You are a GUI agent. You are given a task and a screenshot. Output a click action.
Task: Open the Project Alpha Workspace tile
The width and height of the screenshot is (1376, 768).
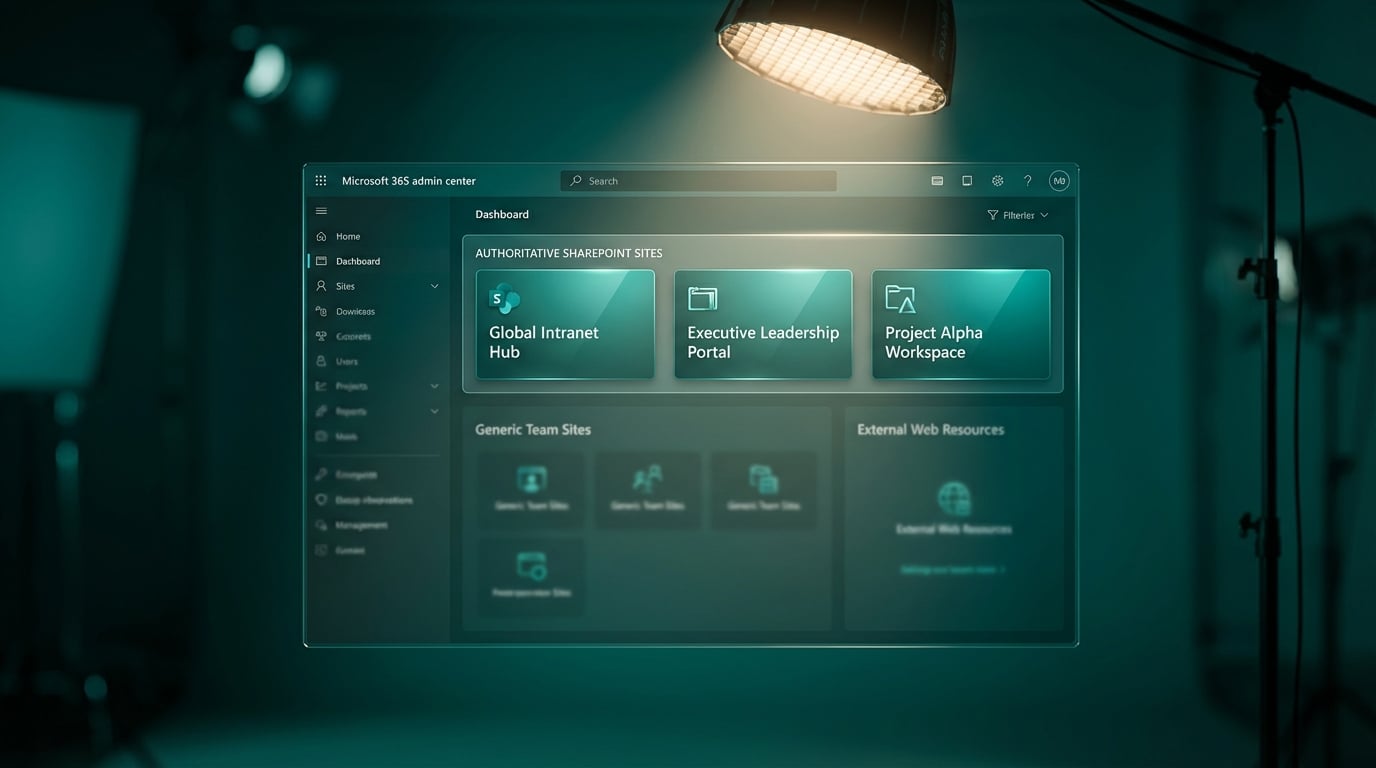coord(961,325)
